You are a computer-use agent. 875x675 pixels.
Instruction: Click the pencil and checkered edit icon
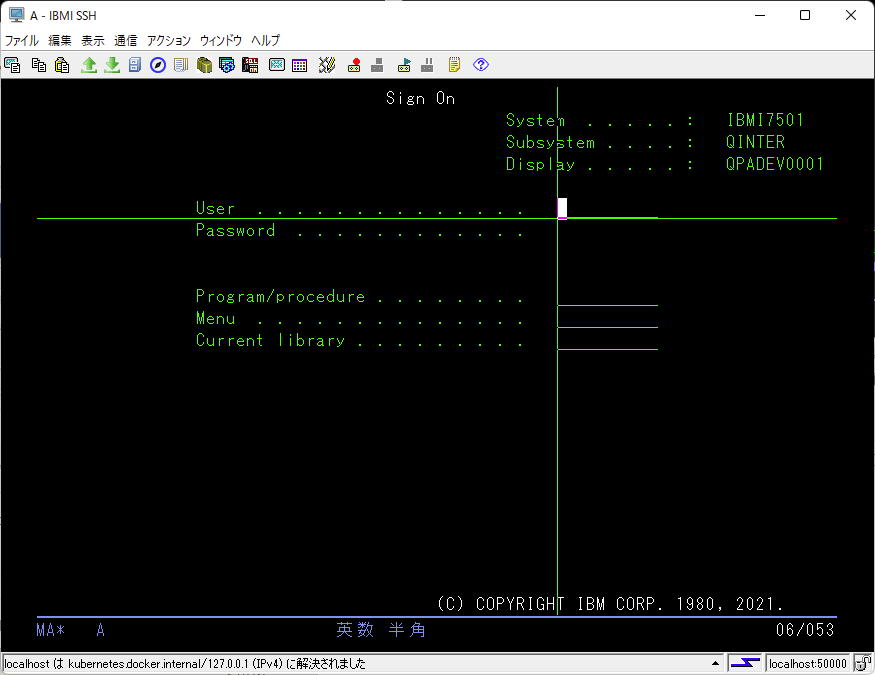click(327, 65)
